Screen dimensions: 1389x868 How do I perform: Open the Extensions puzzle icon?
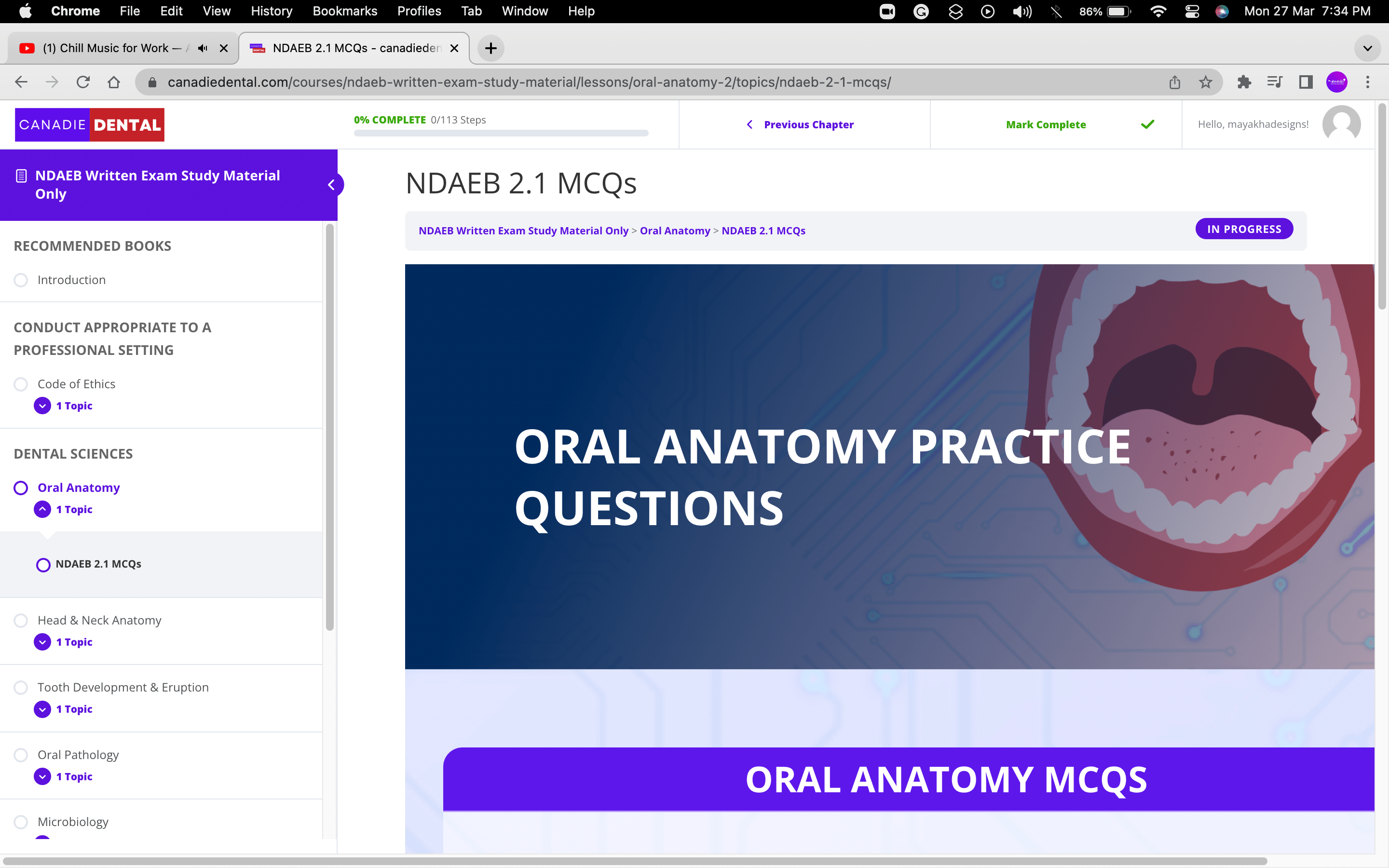click(x=1244, y=81)
